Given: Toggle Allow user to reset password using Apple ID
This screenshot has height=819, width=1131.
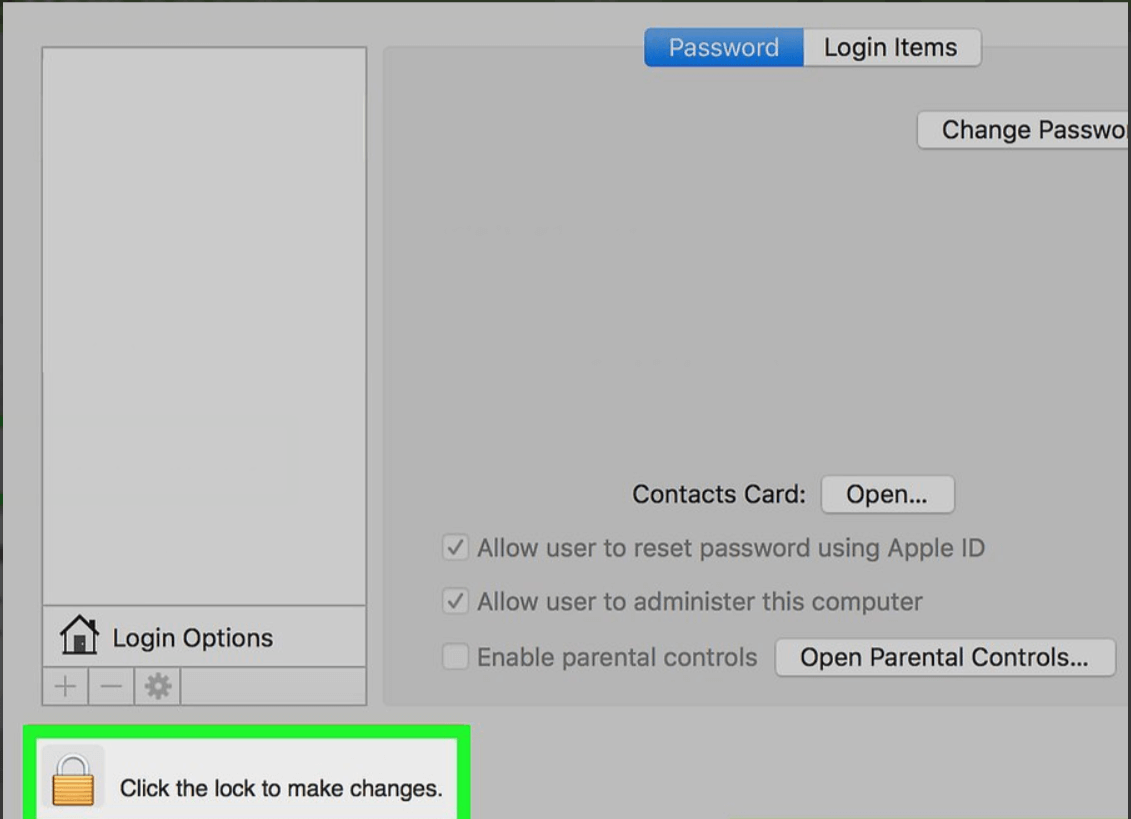Looking at the screenshot, I should [x=455, y=548].
